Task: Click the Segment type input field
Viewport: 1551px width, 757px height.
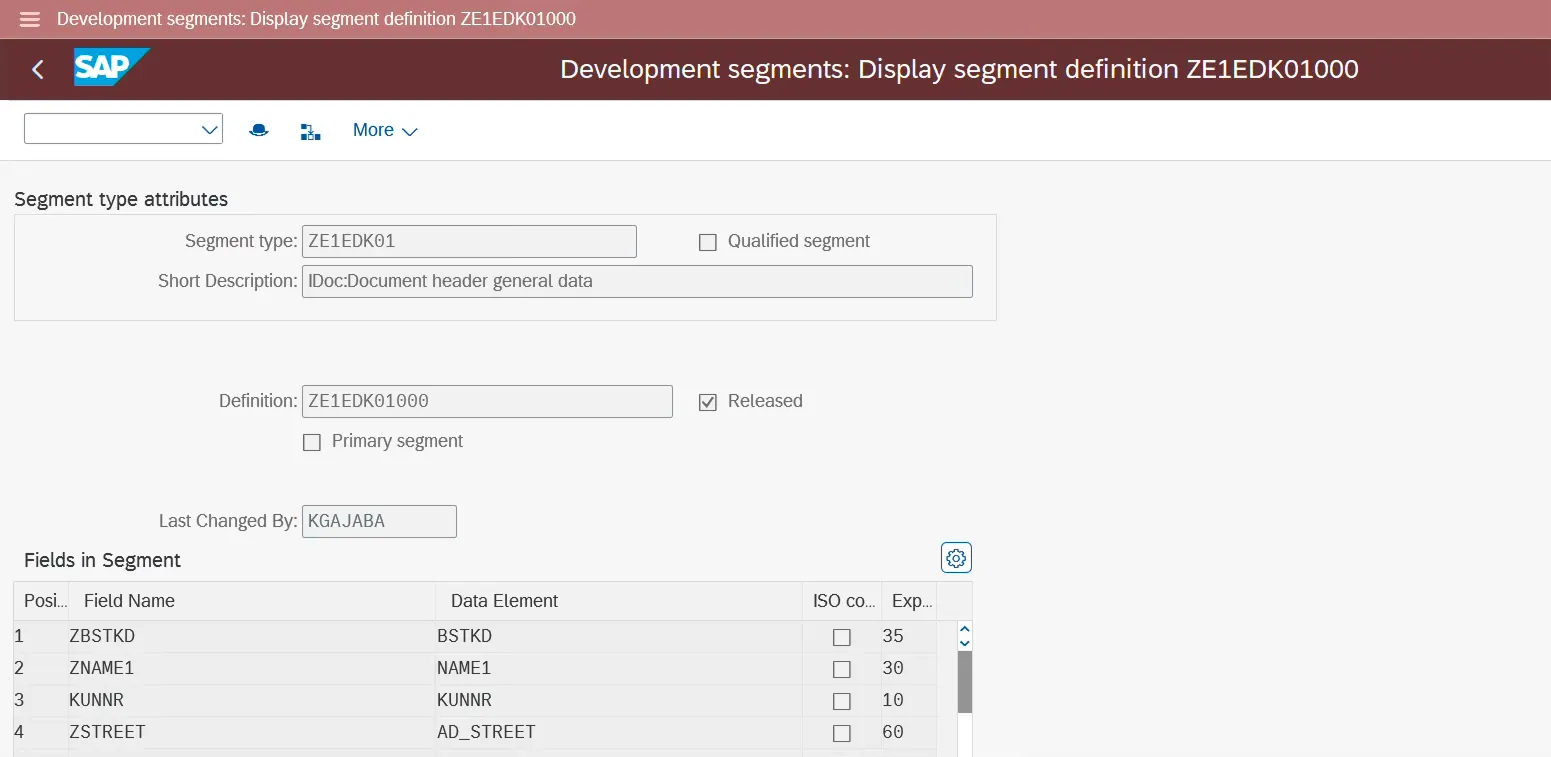Action: point(469,241)
